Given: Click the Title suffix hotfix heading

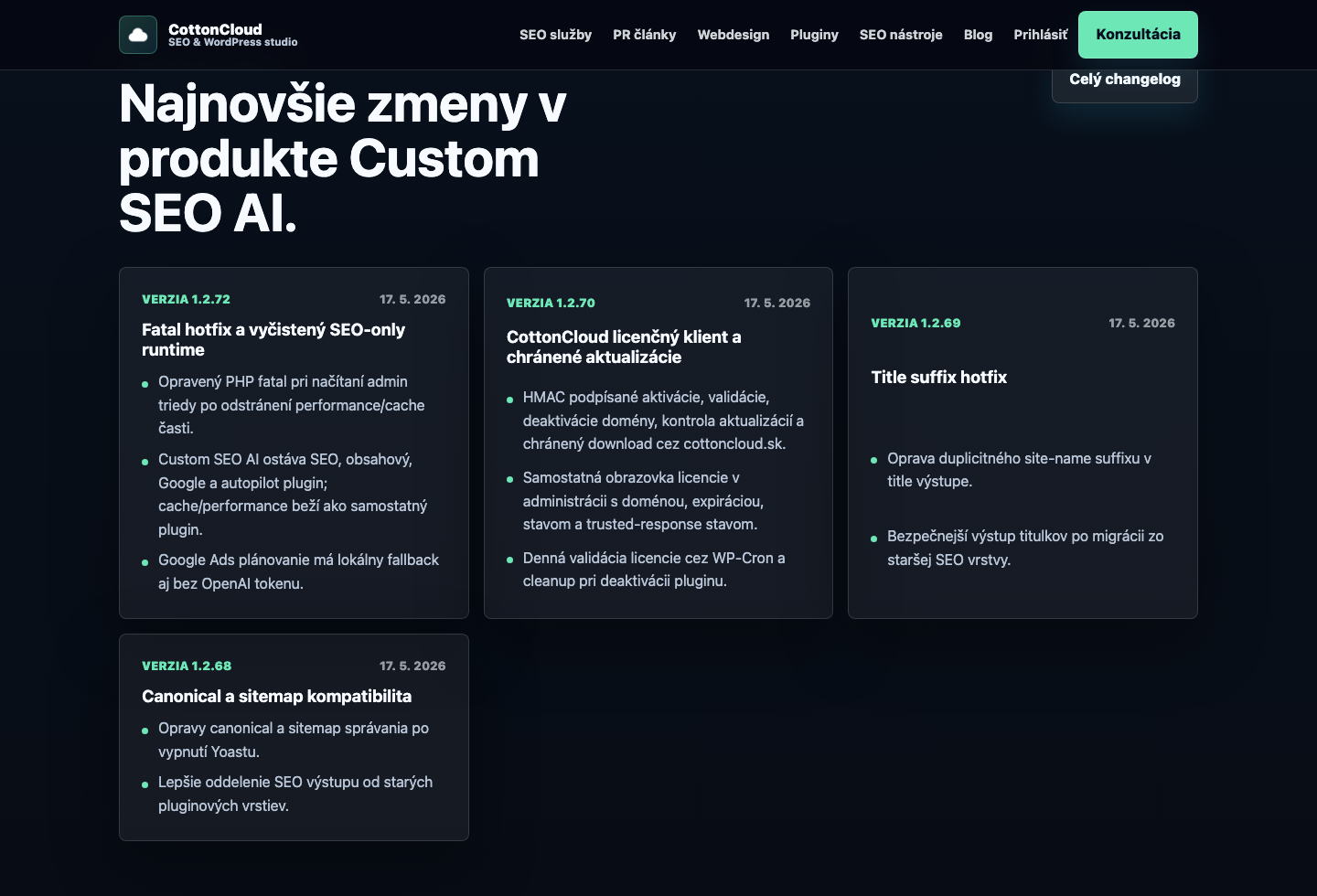Looking at the screenshot, I should 938,377.
